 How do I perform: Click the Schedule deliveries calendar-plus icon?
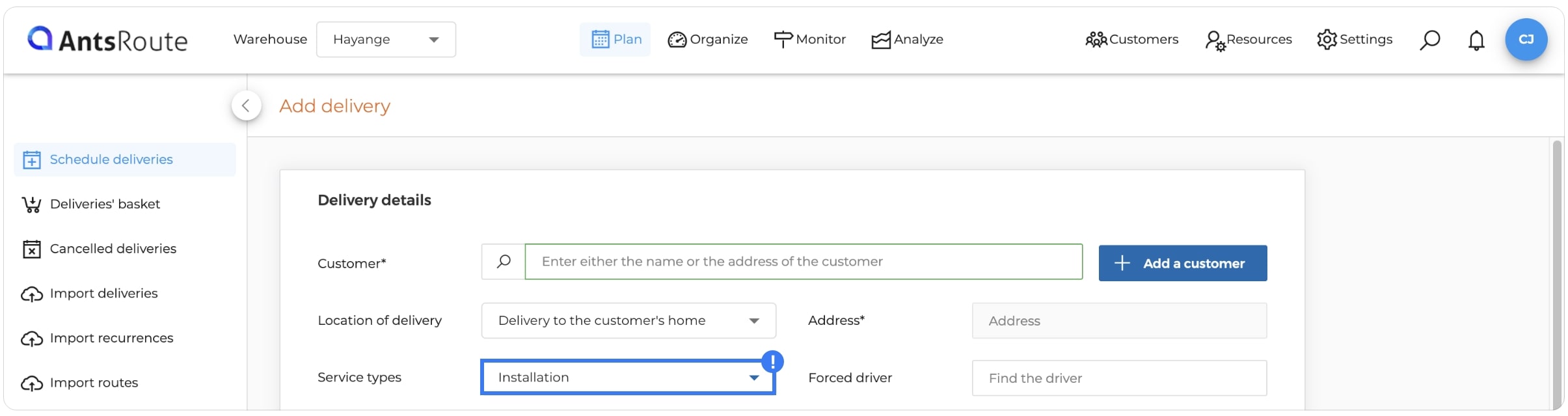pyautogui.click(x=32, y=159)
